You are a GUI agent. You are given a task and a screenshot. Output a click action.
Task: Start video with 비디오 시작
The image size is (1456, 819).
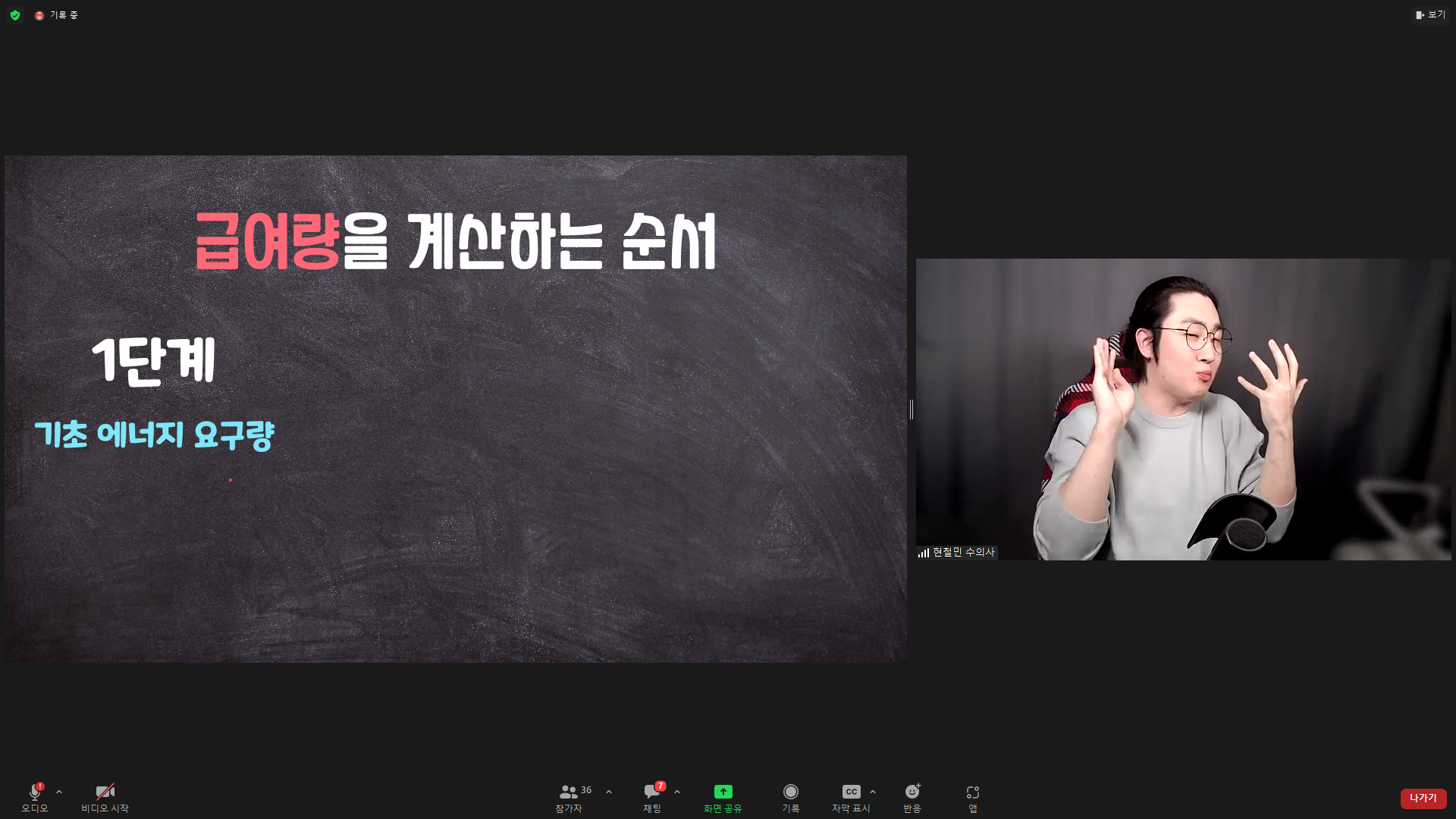(x=105, y=797)
